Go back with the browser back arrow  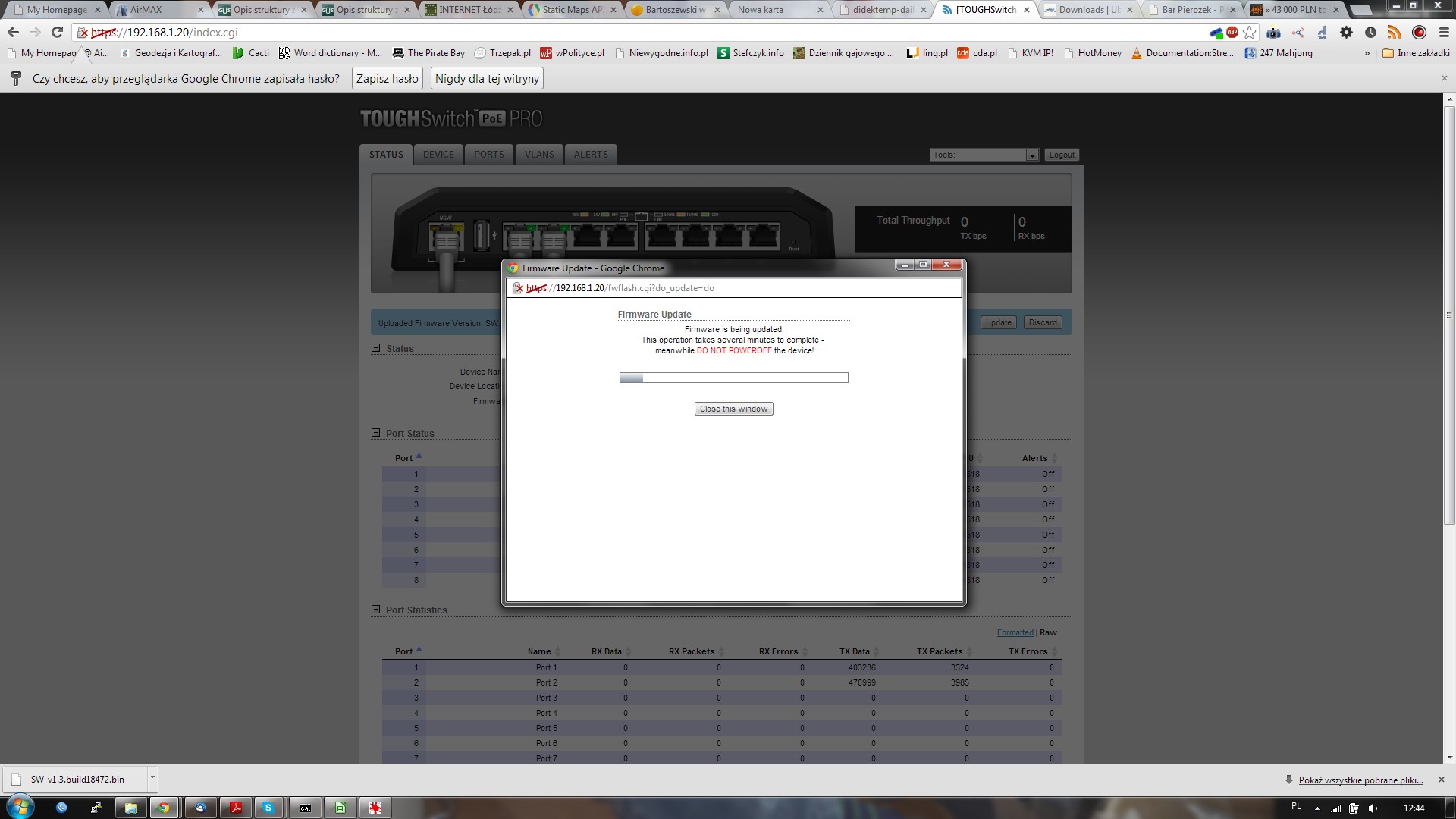tap(13, 33)
